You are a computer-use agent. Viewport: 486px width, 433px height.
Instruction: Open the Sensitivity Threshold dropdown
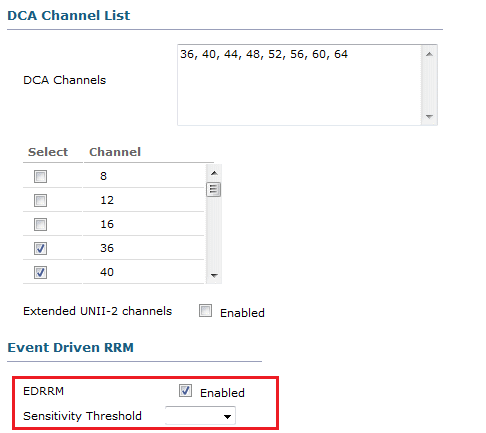200,416
